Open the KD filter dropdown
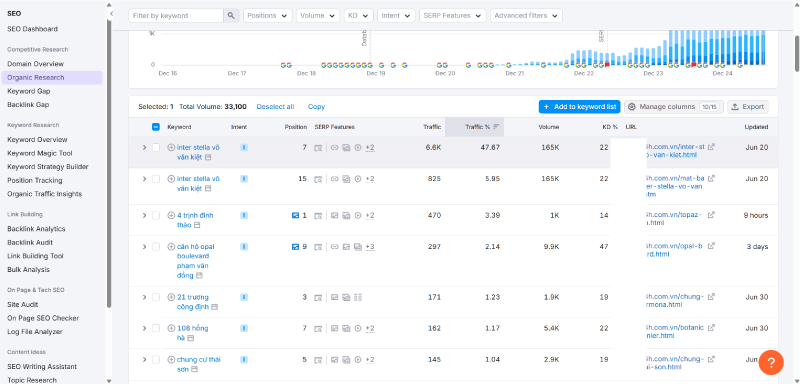Viewport: 800px width, 384px height. tap(359, 16)
